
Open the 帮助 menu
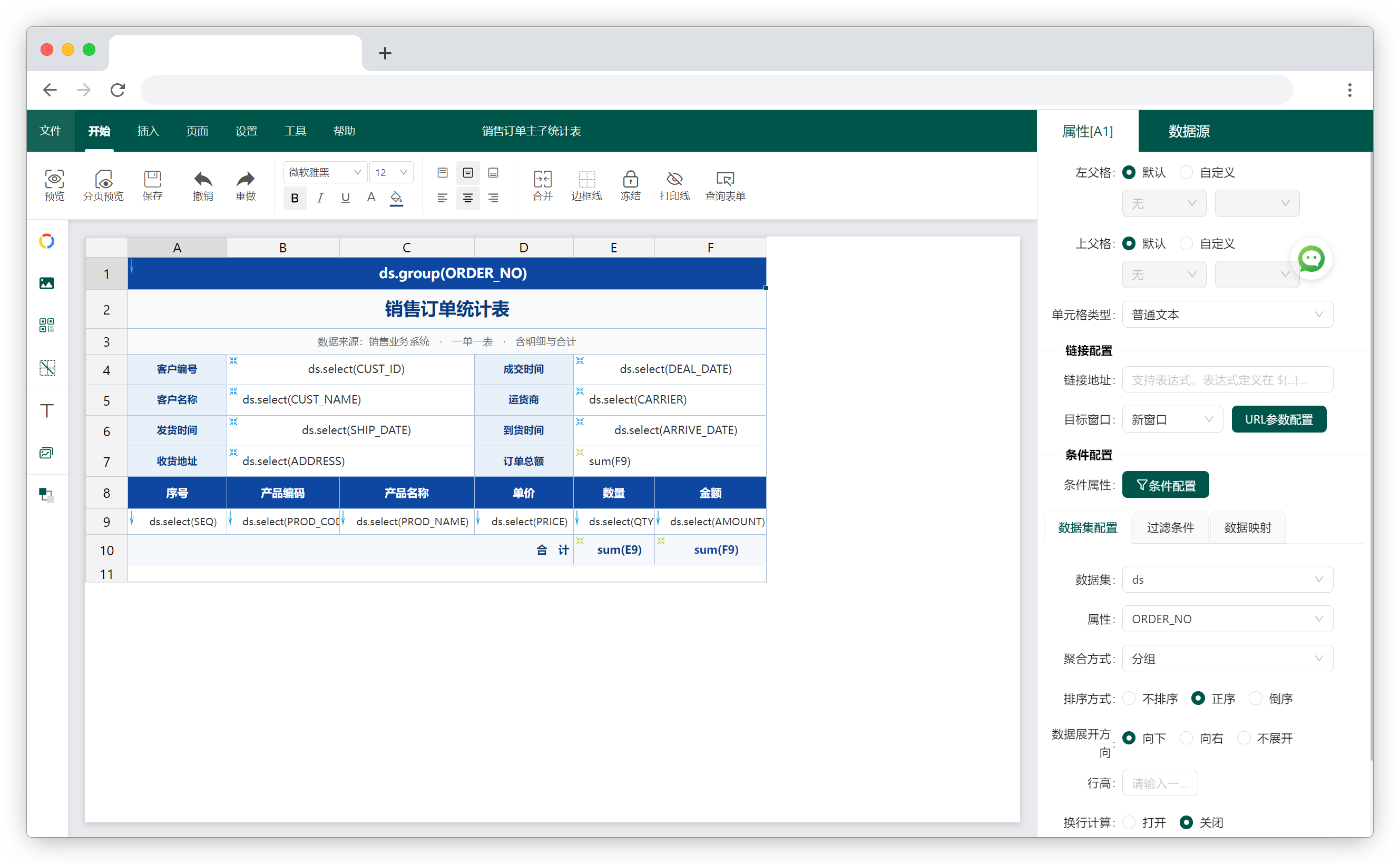point(344,131)
